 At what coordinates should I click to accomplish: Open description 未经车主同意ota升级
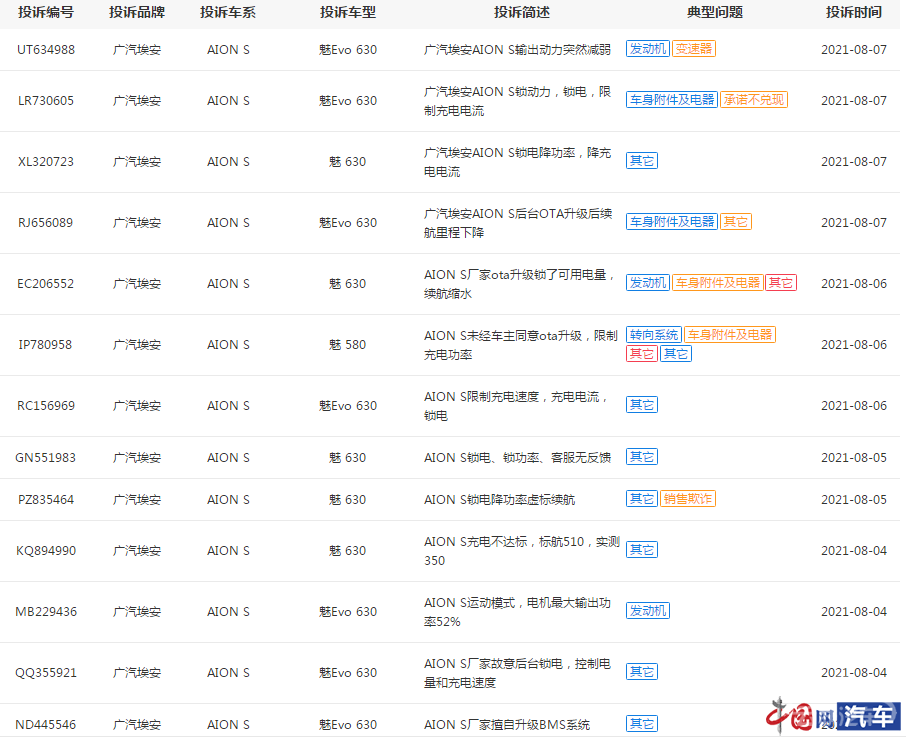tap(521, 345)
